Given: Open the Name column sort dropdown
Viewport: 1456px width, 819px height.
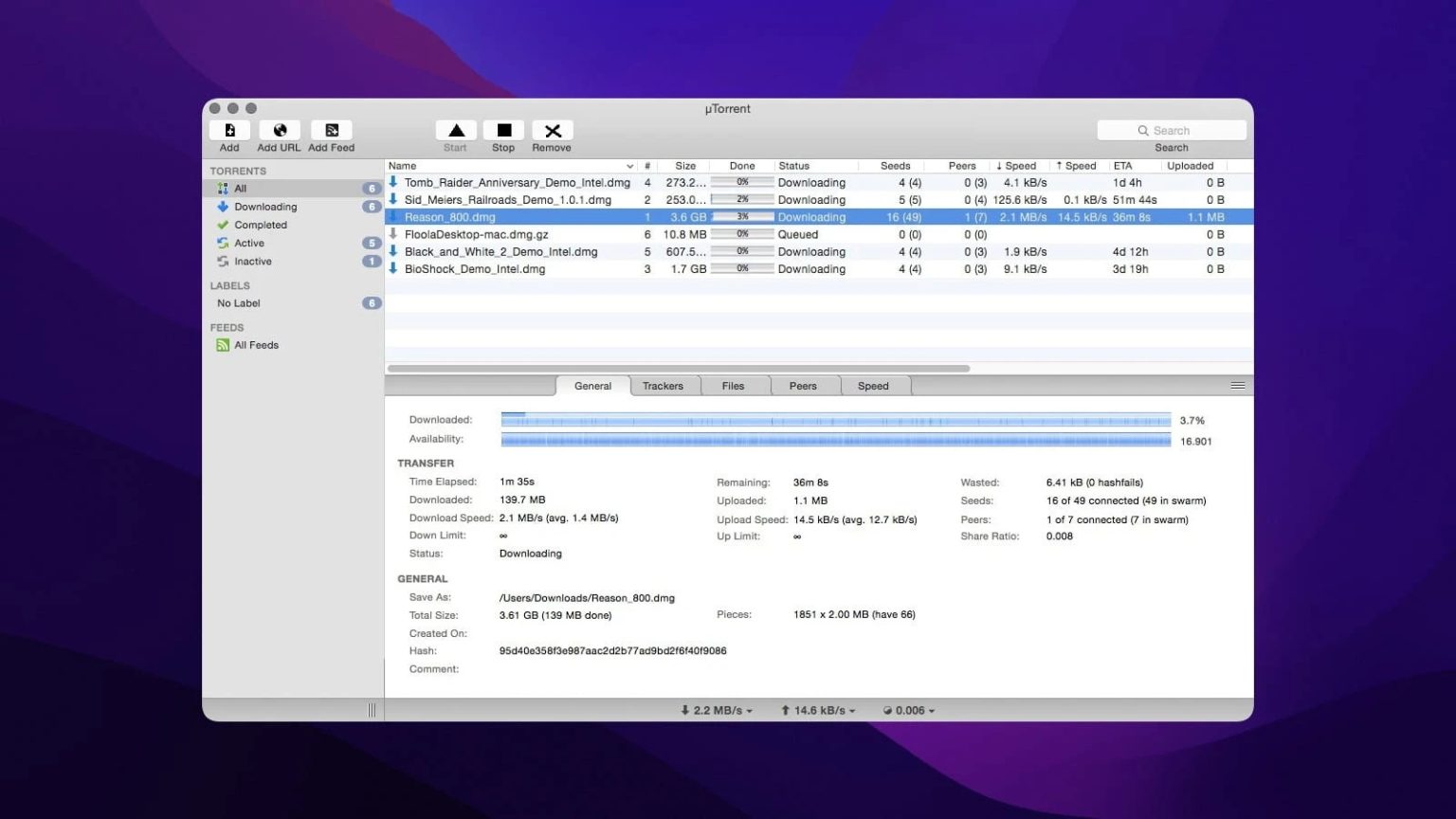Looking at the screenshot, I should click(x=628, y=165).
